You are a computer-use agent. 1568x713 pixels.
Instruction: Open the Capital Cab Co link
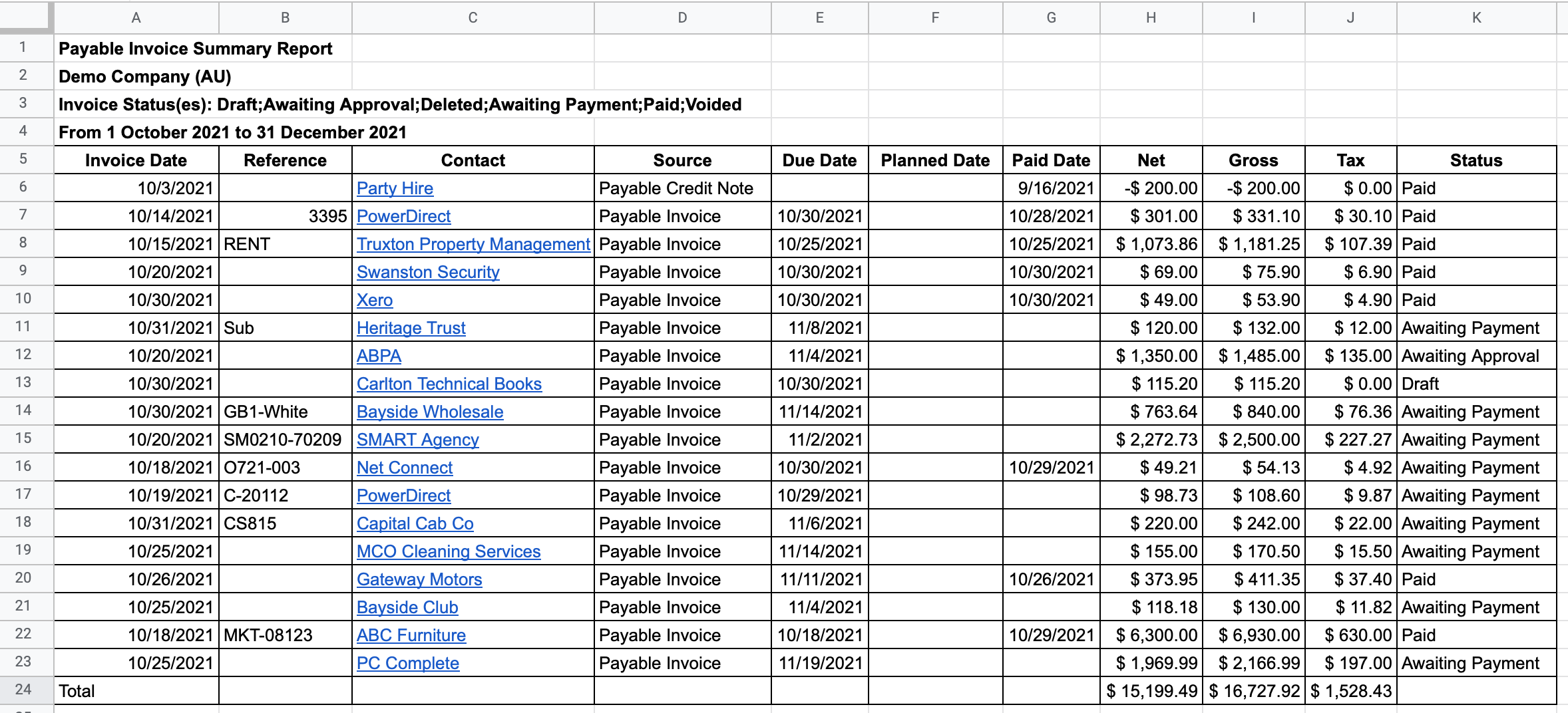(415, 523)
